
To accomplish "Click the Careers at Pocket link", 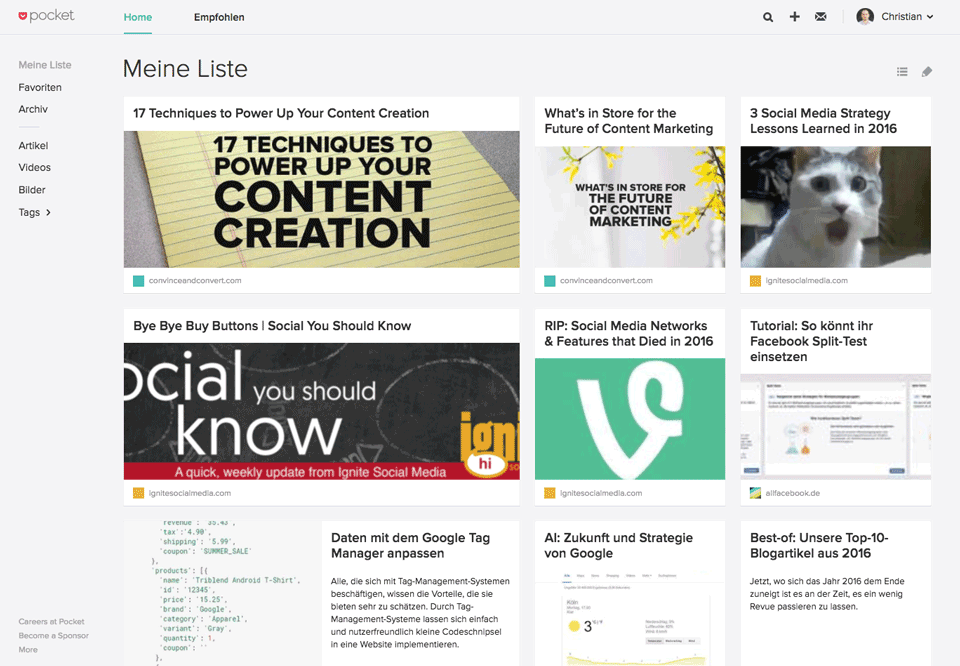I will point(51,622).
